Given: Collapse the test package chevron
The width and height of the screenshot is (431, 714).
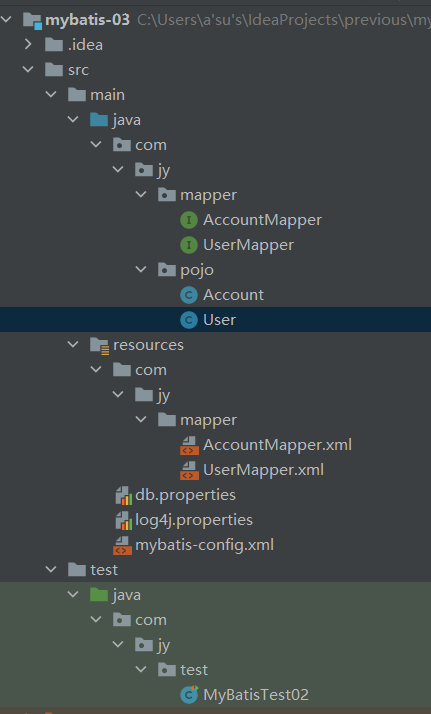Looking at the screenshot, I should point(141,669).
